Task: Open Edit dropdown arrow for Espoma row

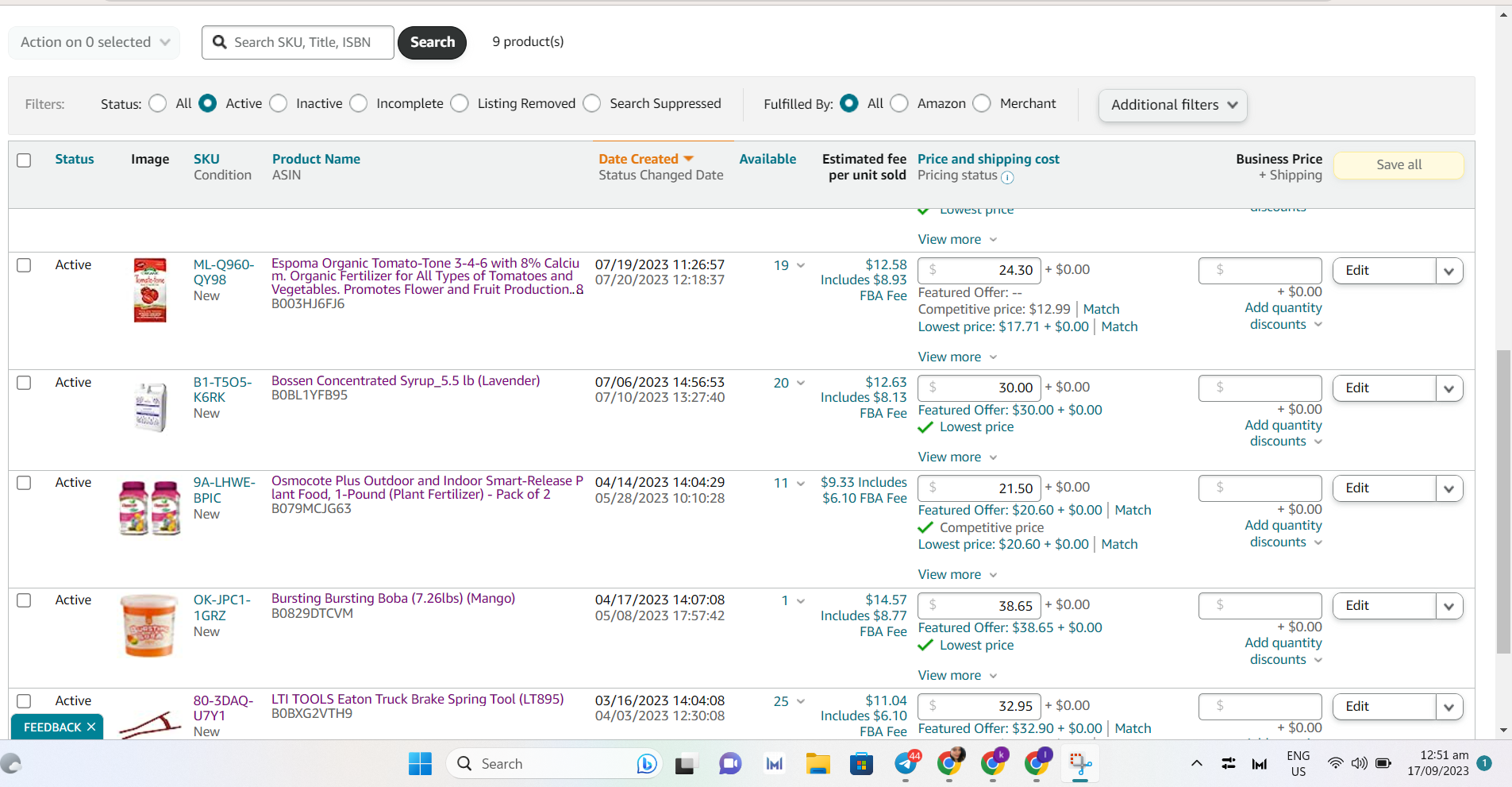Action: coord(1449,271)
